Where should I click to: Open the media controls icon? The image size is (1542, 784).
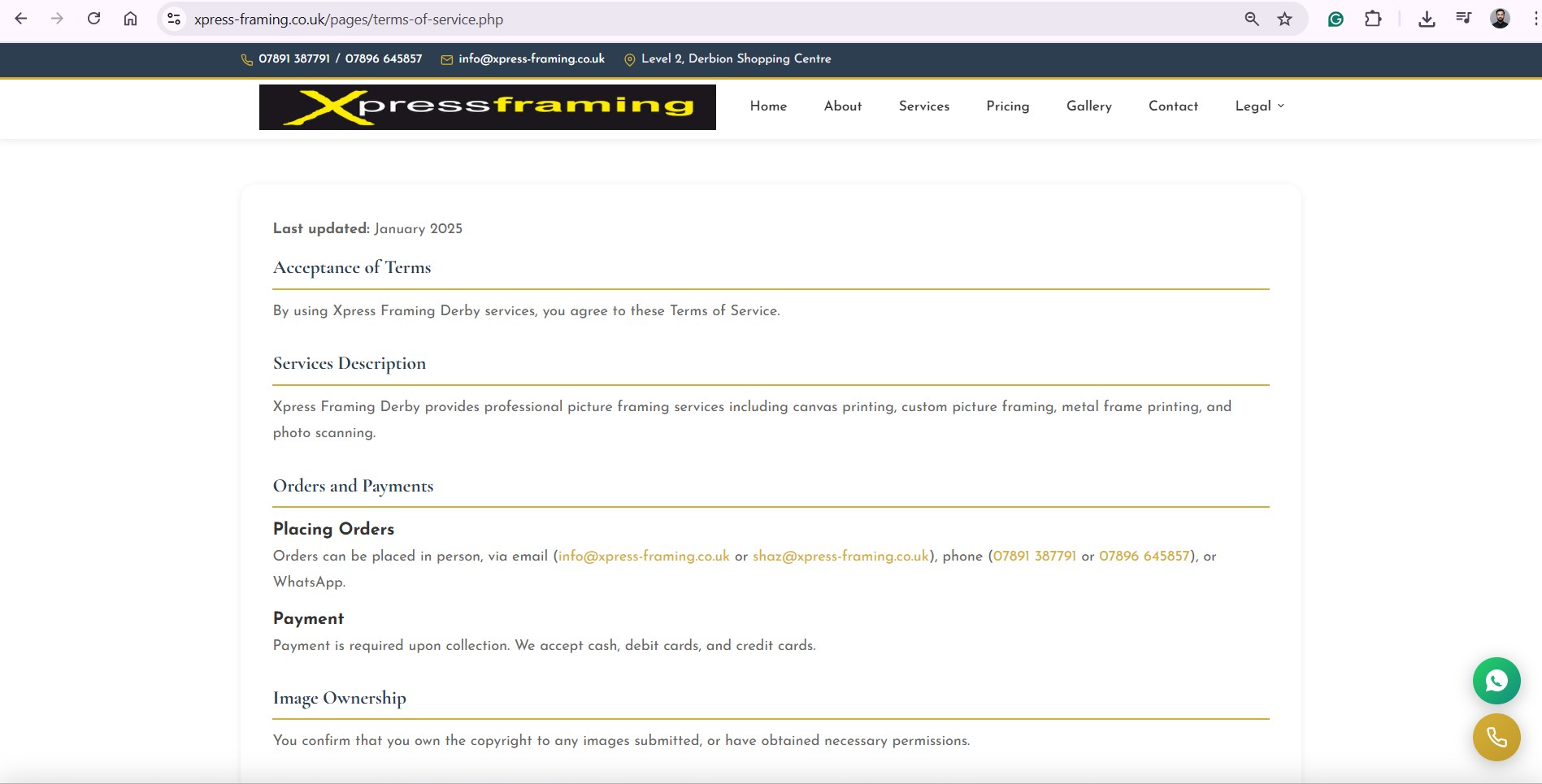click(x=1463, y=19)
